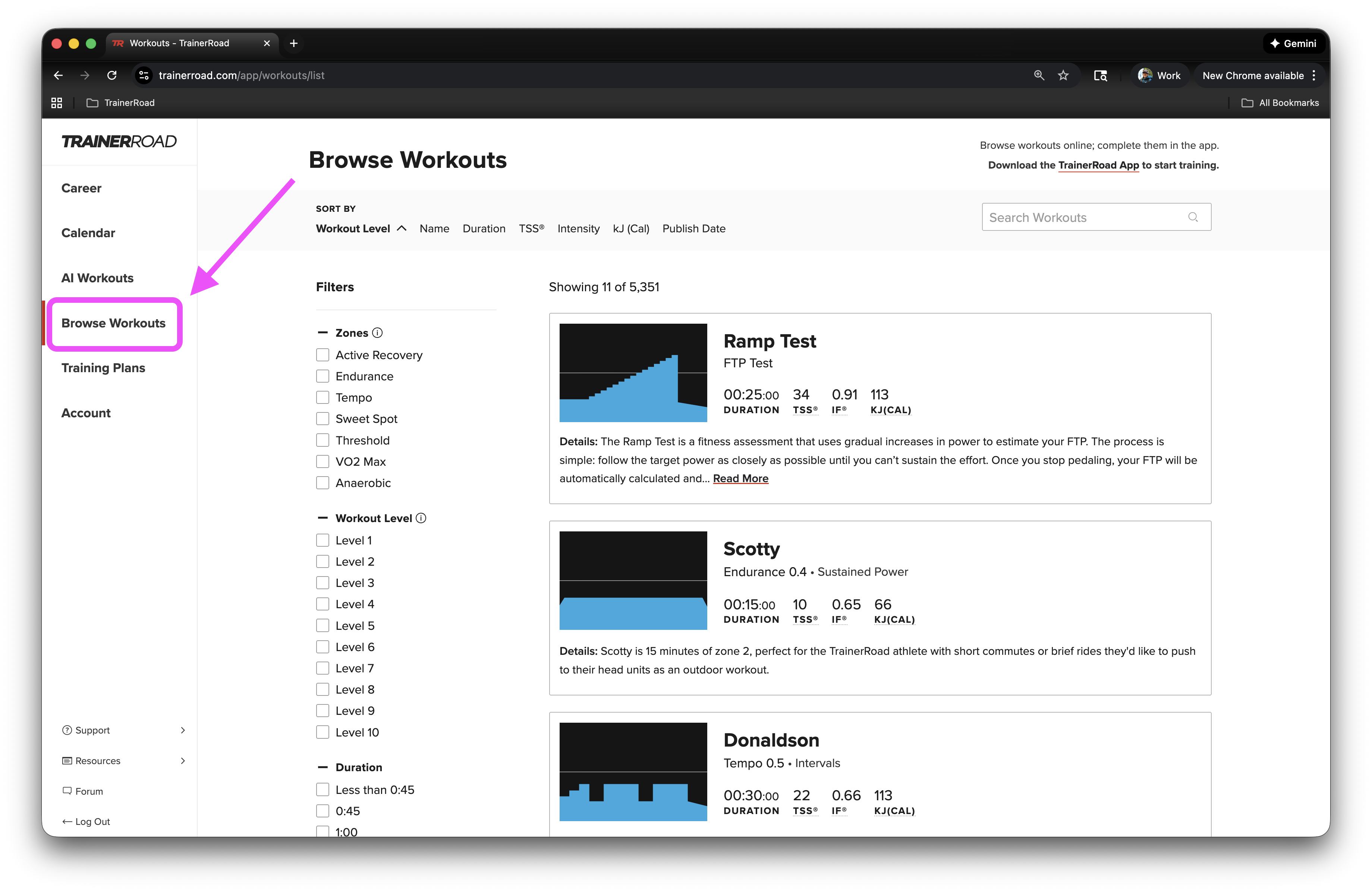Sort workouts by Name

tap(435, 228)
